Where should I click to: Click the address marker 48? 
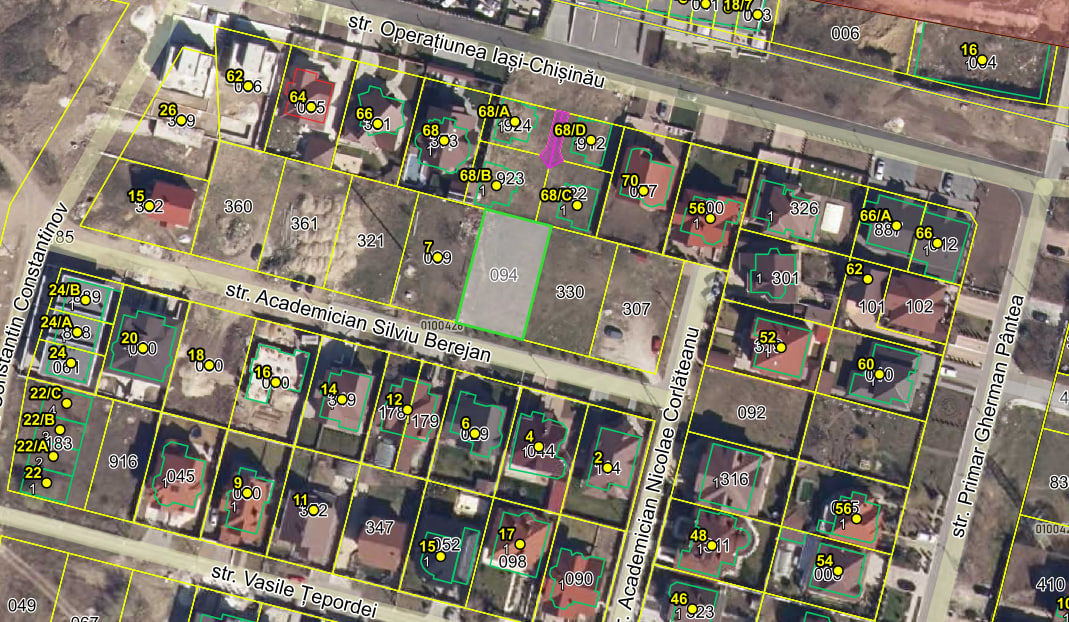[712, 546]
